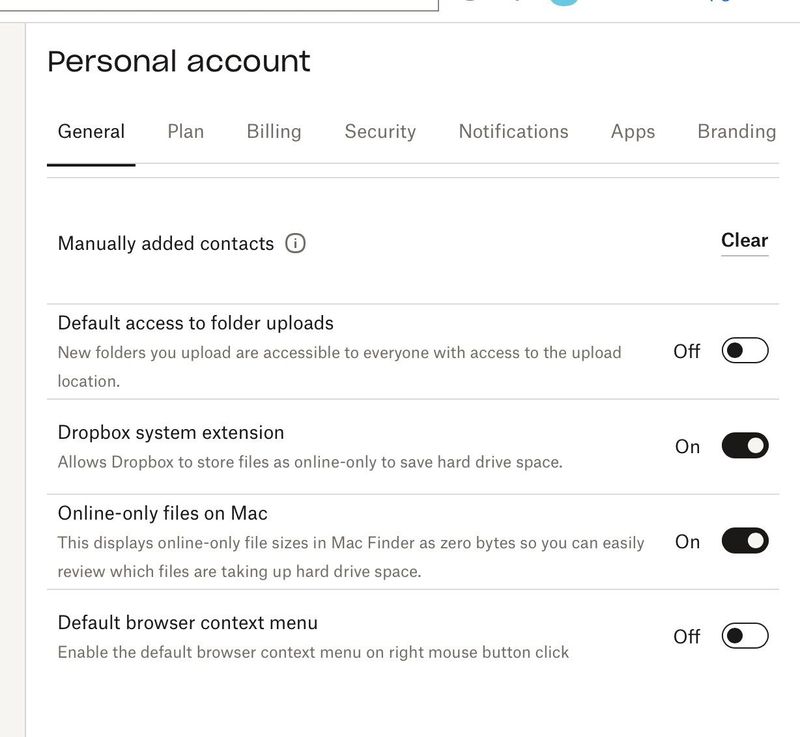Turn off Online-only files on Mac switch
Image resolution: width=800 pixels, height=737 pixels.
pos(745,541)
